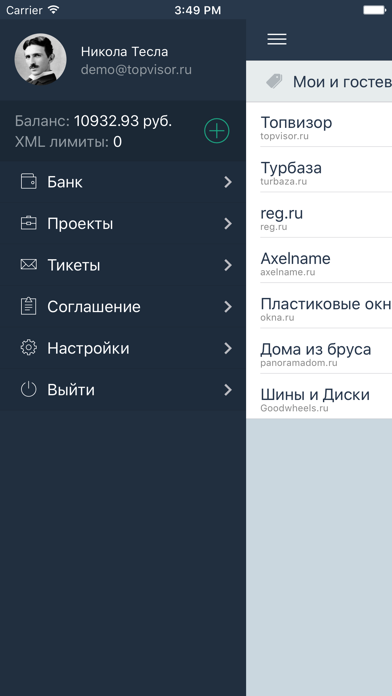
Task: Click the axelname.ru domain subtitle
Action: [288, 272]
